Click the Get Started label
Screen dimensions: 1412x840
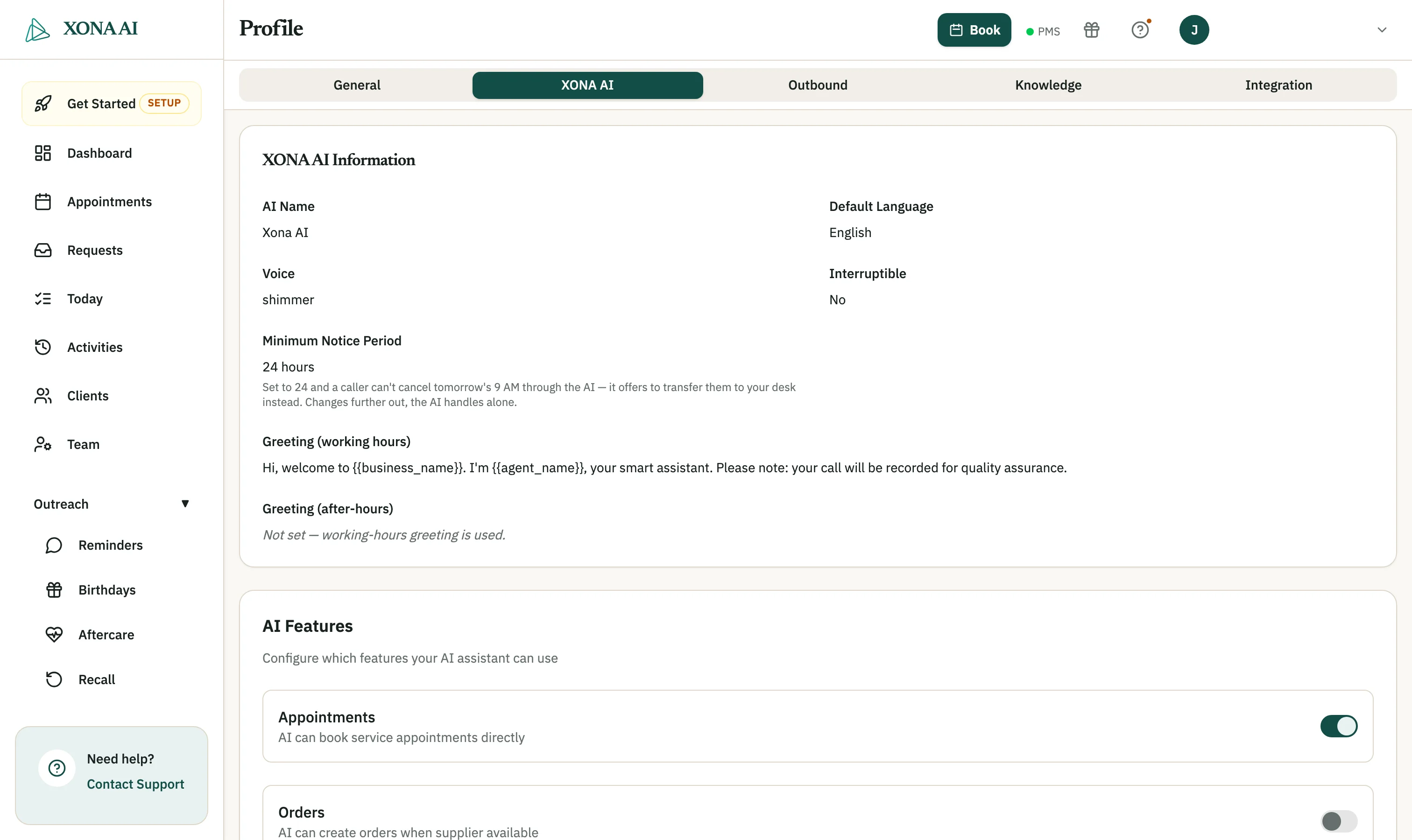click(101, 104)
